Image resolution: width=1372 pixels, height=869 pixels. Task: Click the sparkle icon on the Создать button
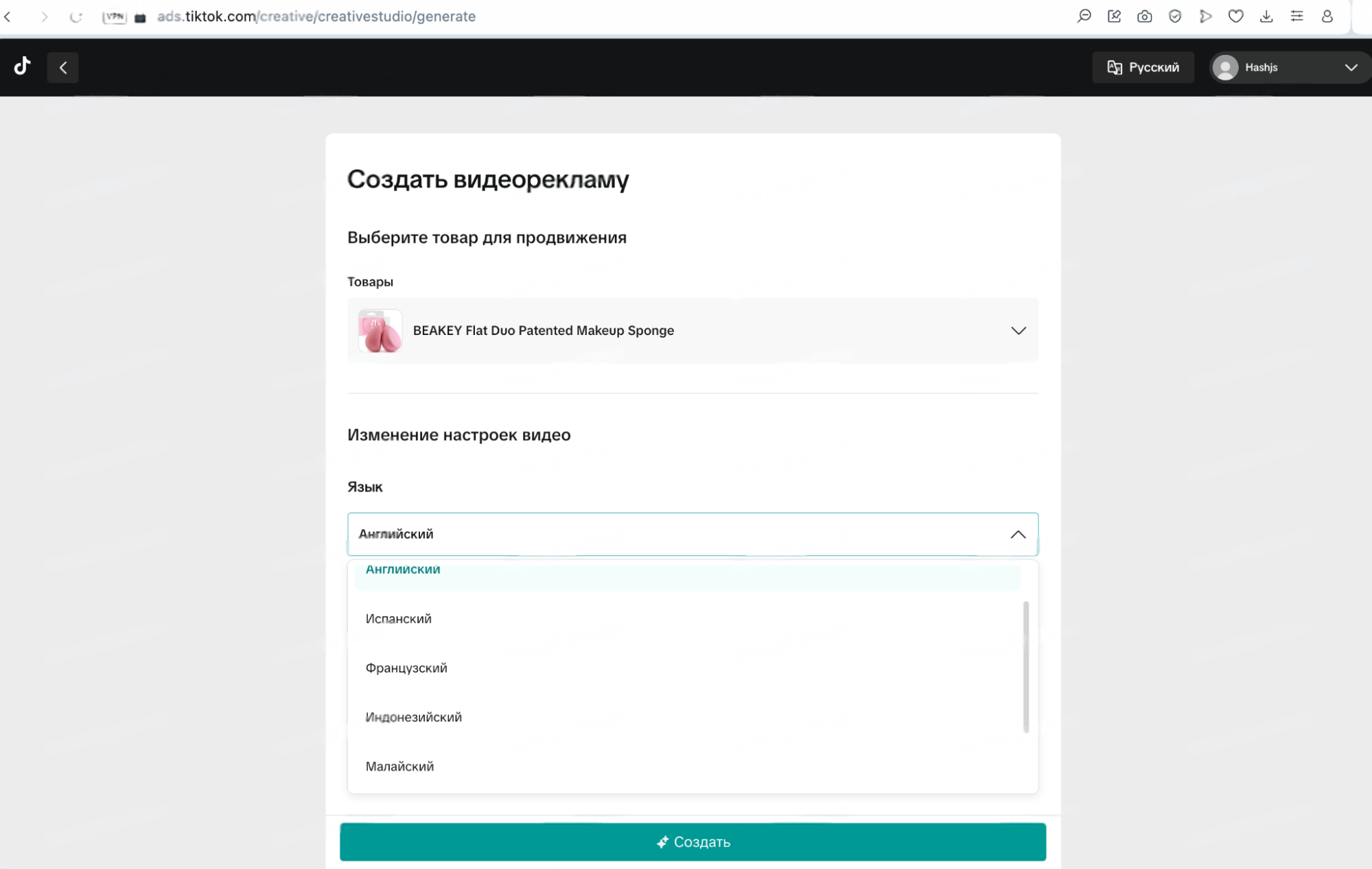pyautogui.click(x=662, y=842)
